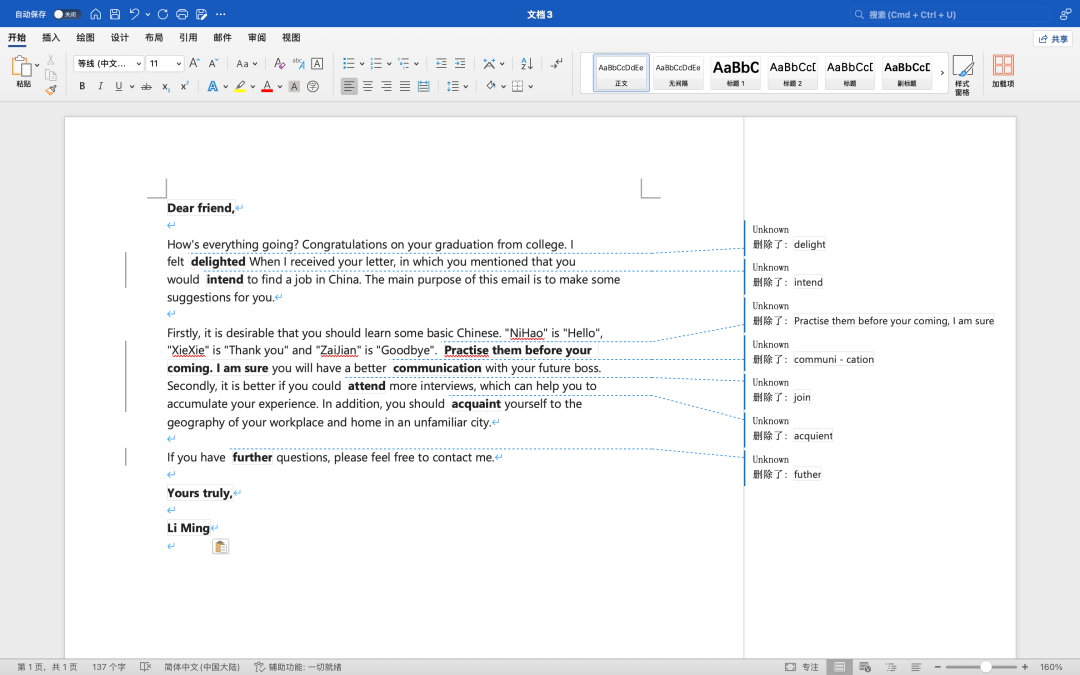Toggle strikethrough formatting
Image resolution: width=1080 pixels, height=675 pixels.
click(x=146, y=86)
